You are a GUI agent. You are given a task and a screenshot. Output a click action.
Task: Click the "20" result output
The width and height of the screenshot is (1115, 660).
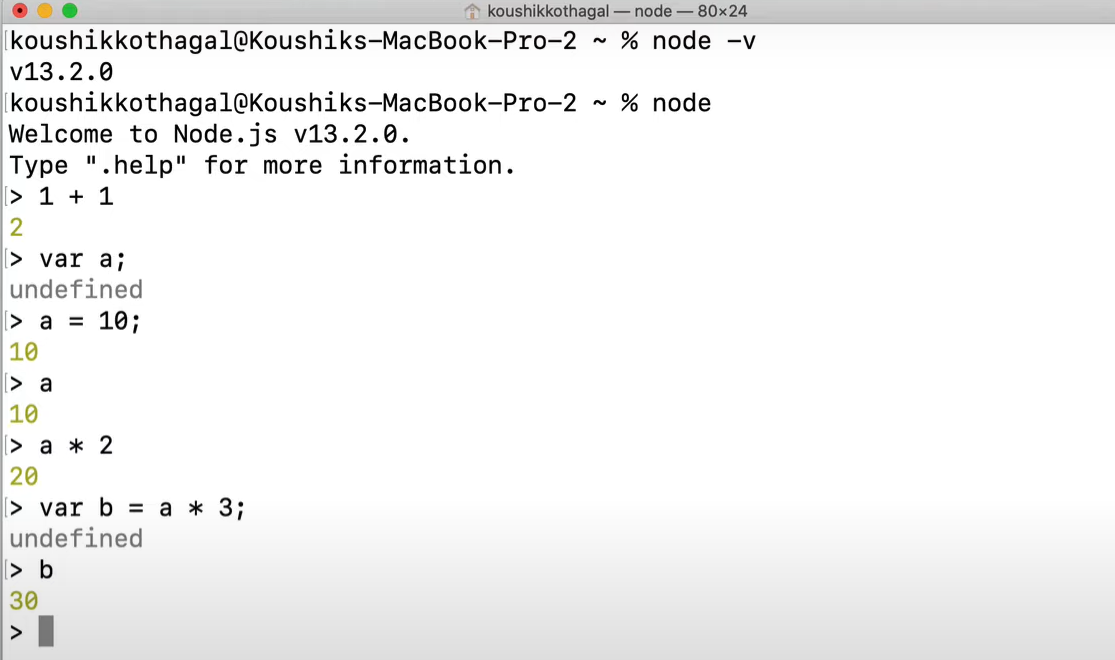pyautogui.click(x=23, y=477)
